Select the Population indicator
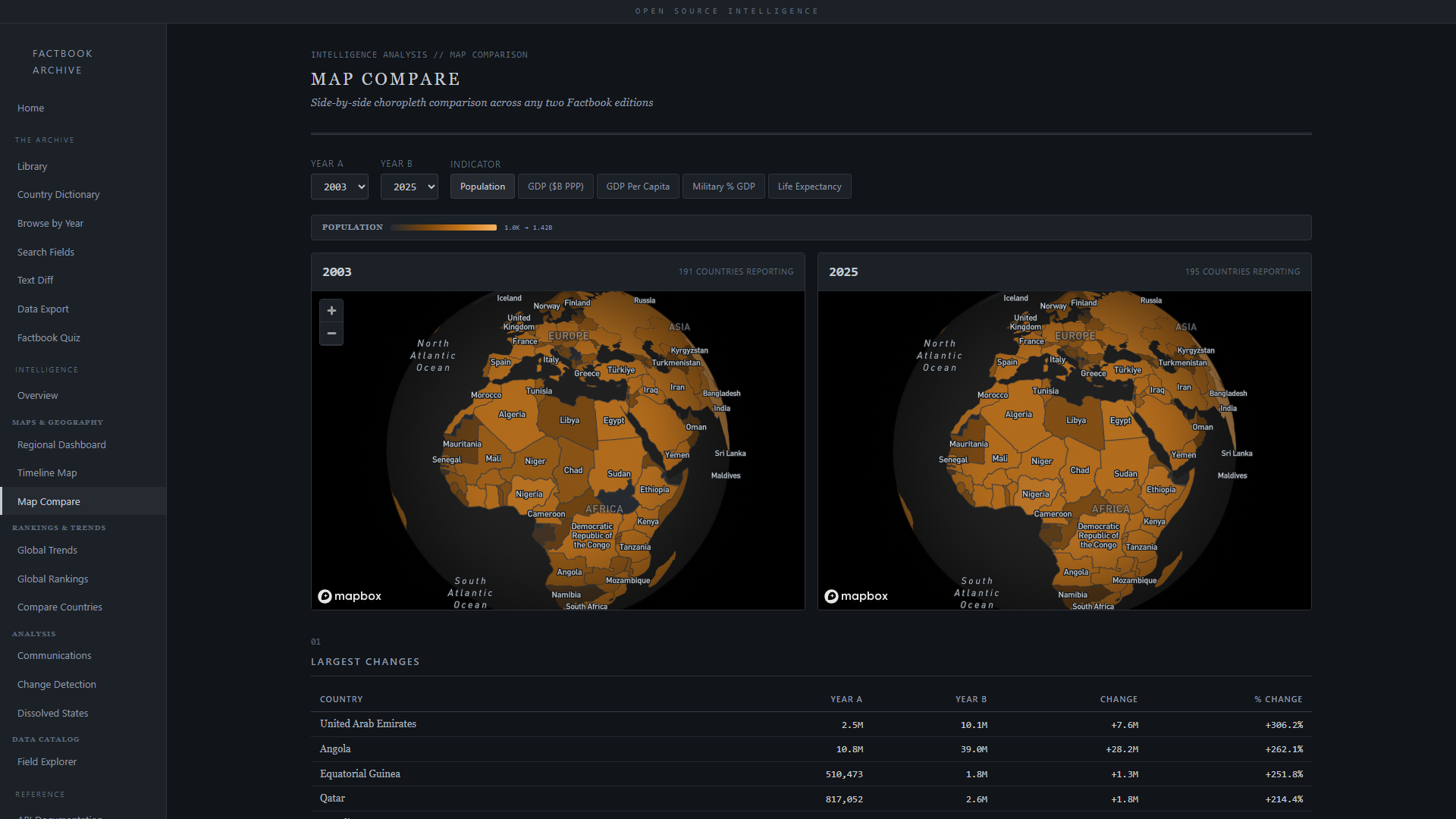The height and width of the screenshot is (819, 1456). click(482, 187)
